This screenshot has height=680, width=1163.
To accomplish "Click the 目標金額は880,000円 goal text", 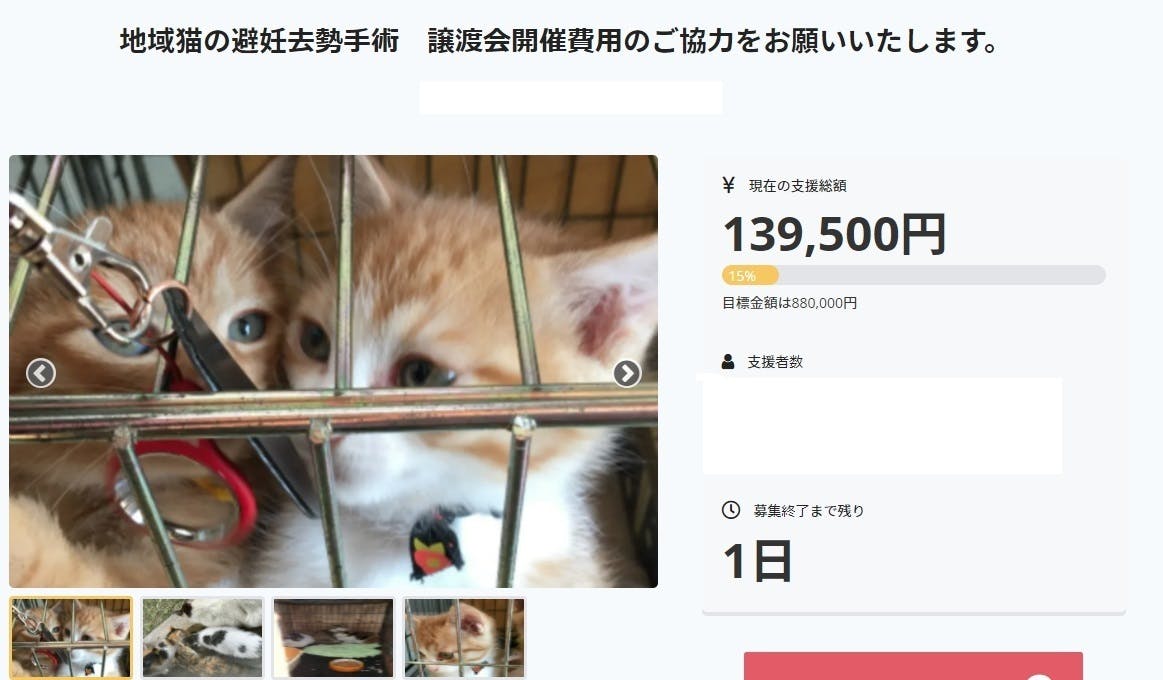I will 789,303.
